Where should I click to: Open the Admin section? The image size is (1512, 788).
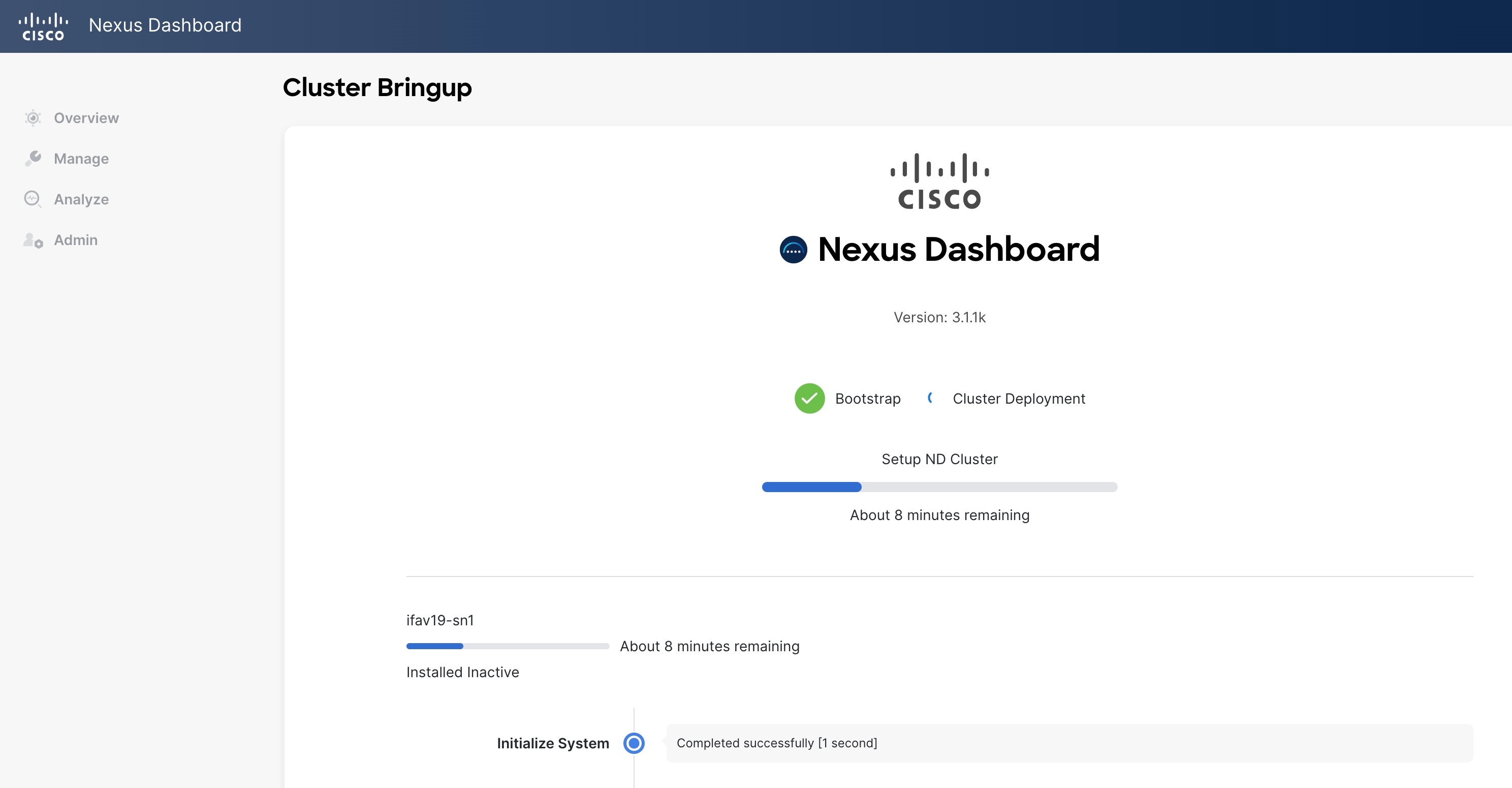pos(76,240)
